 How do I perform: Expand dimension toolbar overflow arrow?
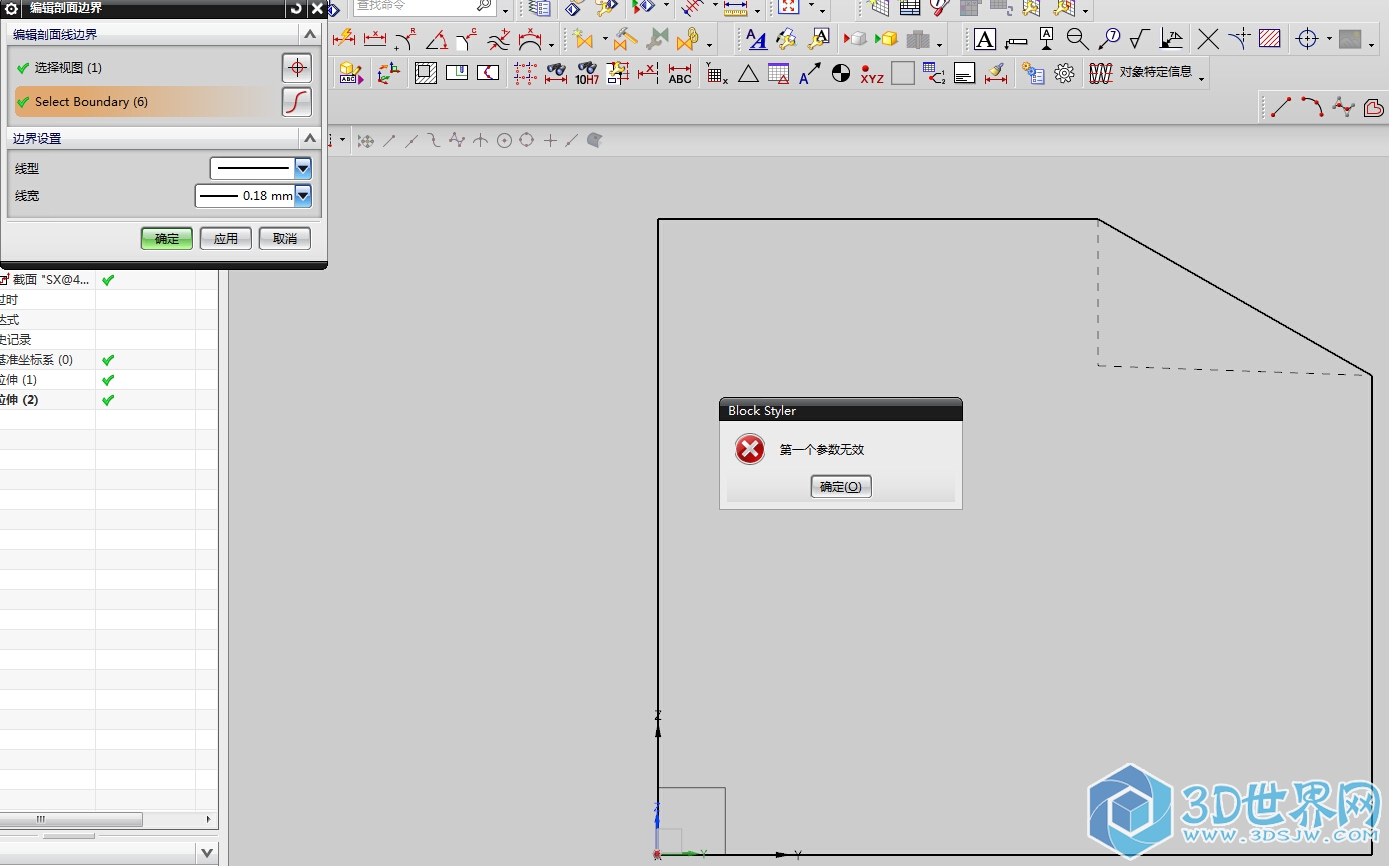click(x=551, y=43)
